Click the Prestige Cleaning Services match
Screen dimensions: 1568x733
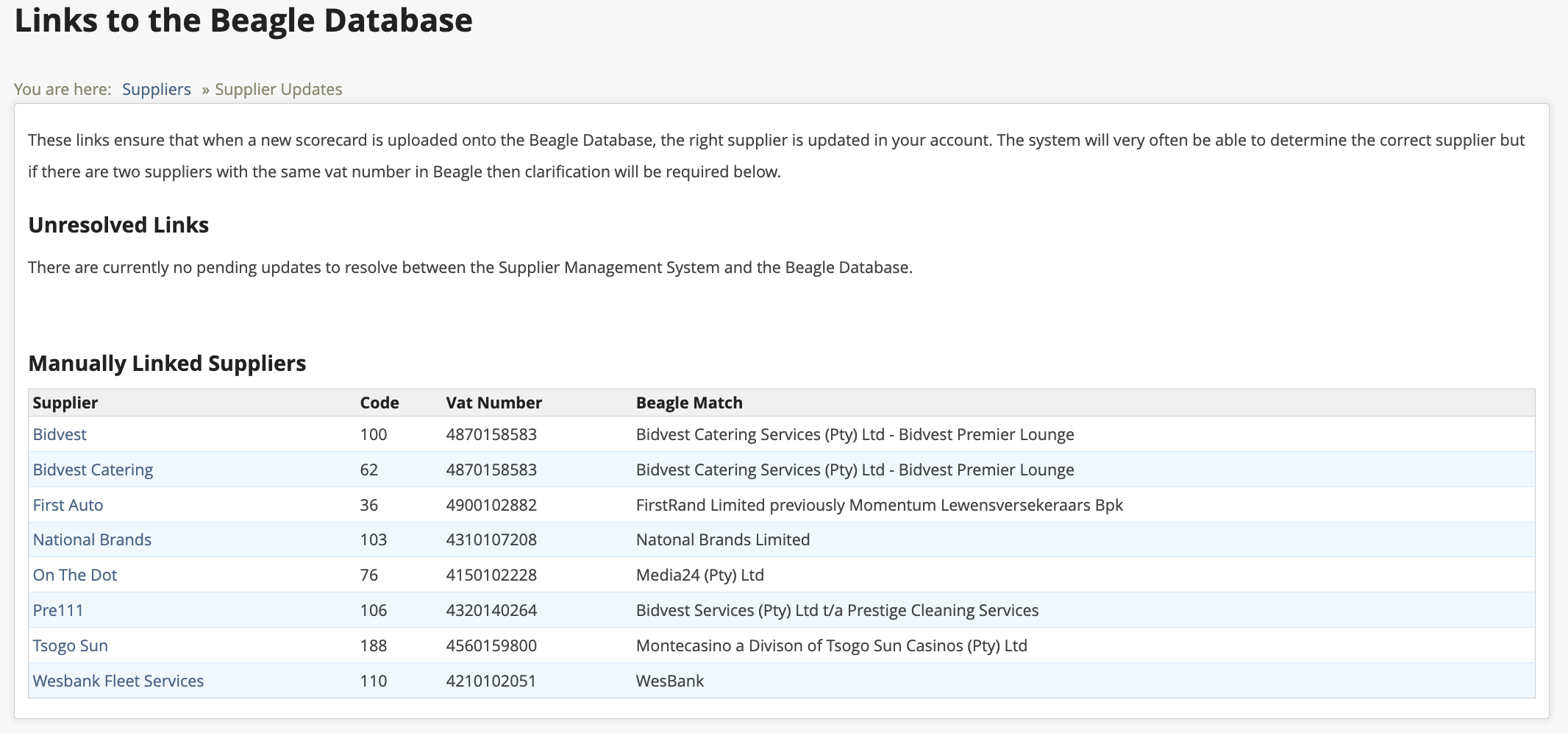click(x=838, y=610)
